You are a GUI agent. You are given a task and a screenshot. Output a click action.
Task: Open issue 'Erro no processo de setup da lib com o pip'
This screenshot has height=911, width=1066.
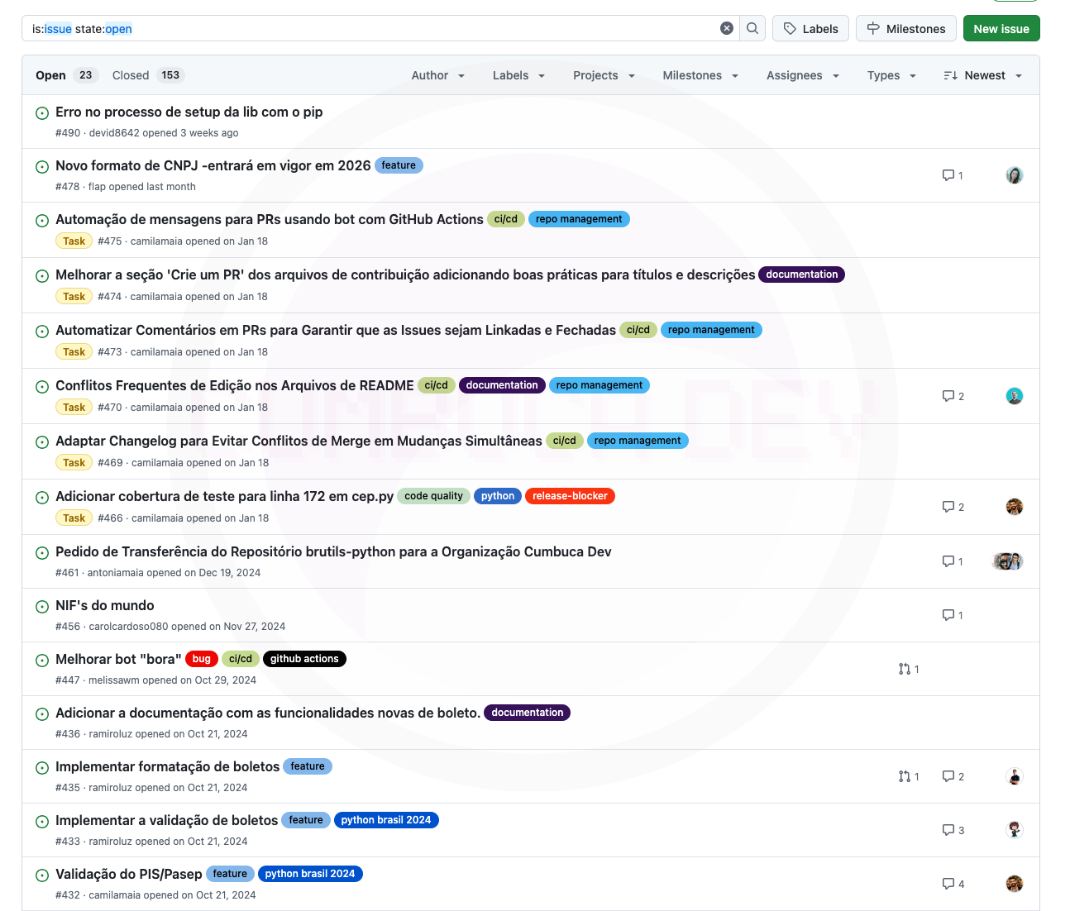189,113
